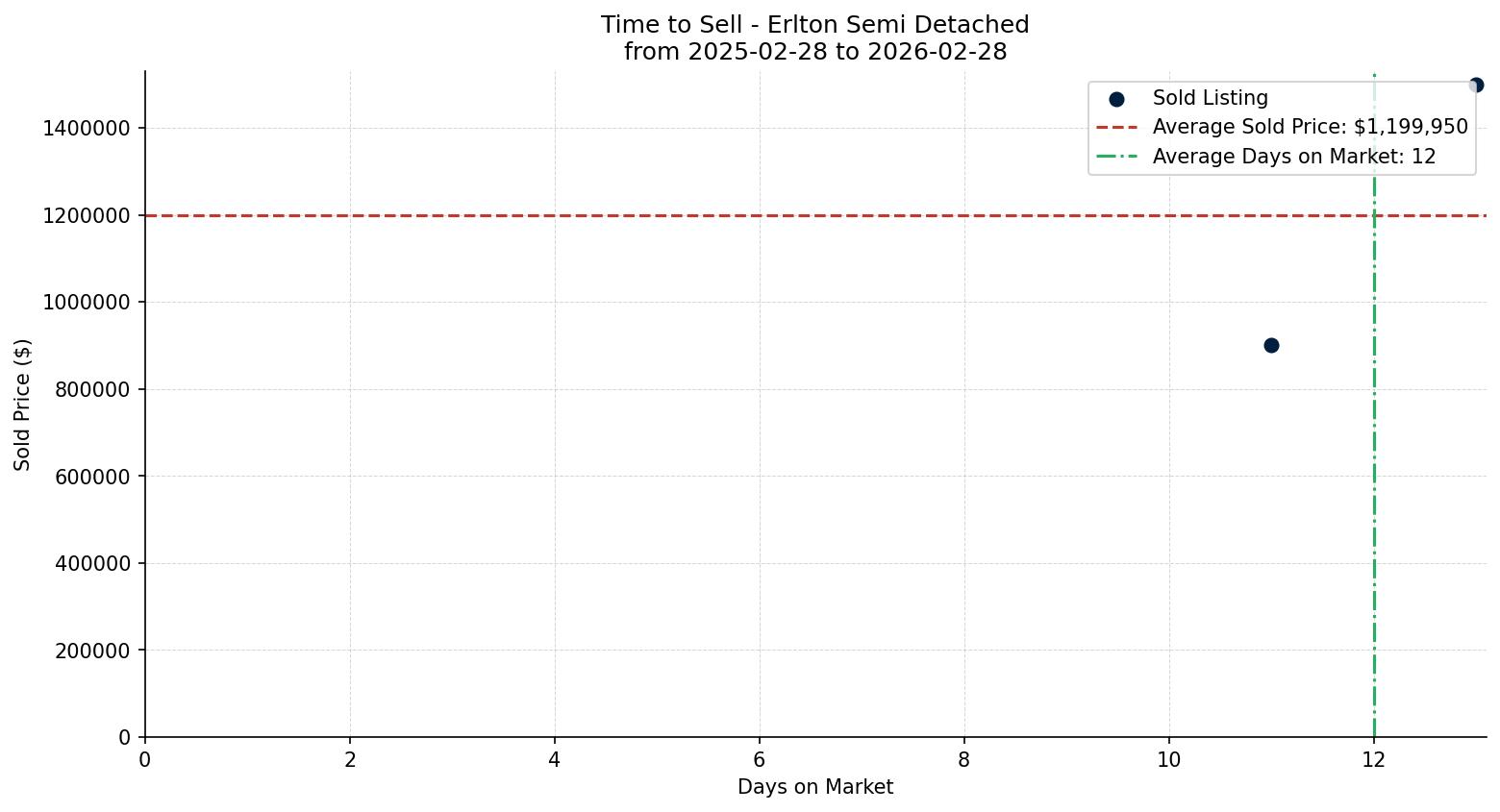Click the chart title "Time to Sell - Erlton Semi Detached"

(814, 25)
